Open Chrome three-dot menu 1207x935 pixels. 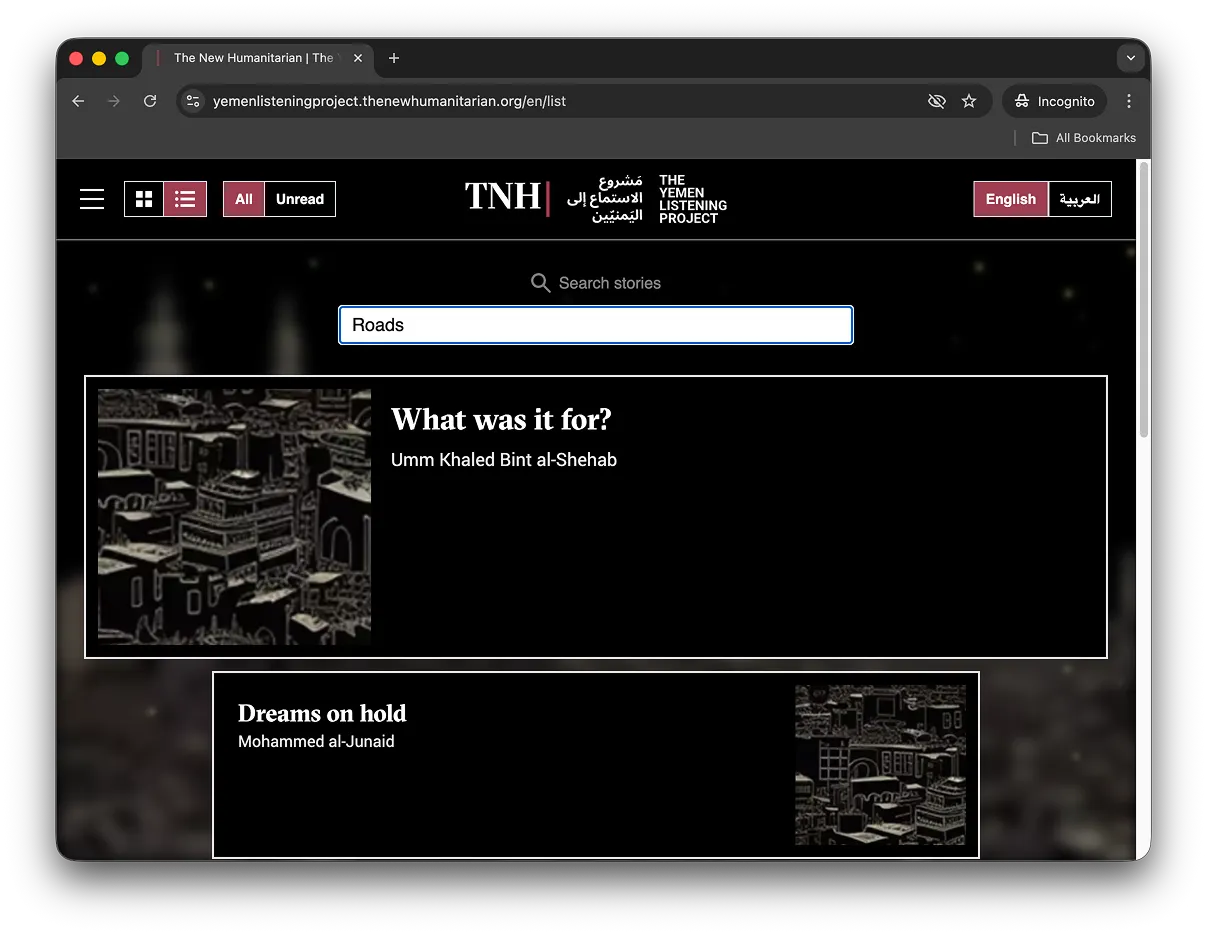[x=1129, y=101]
